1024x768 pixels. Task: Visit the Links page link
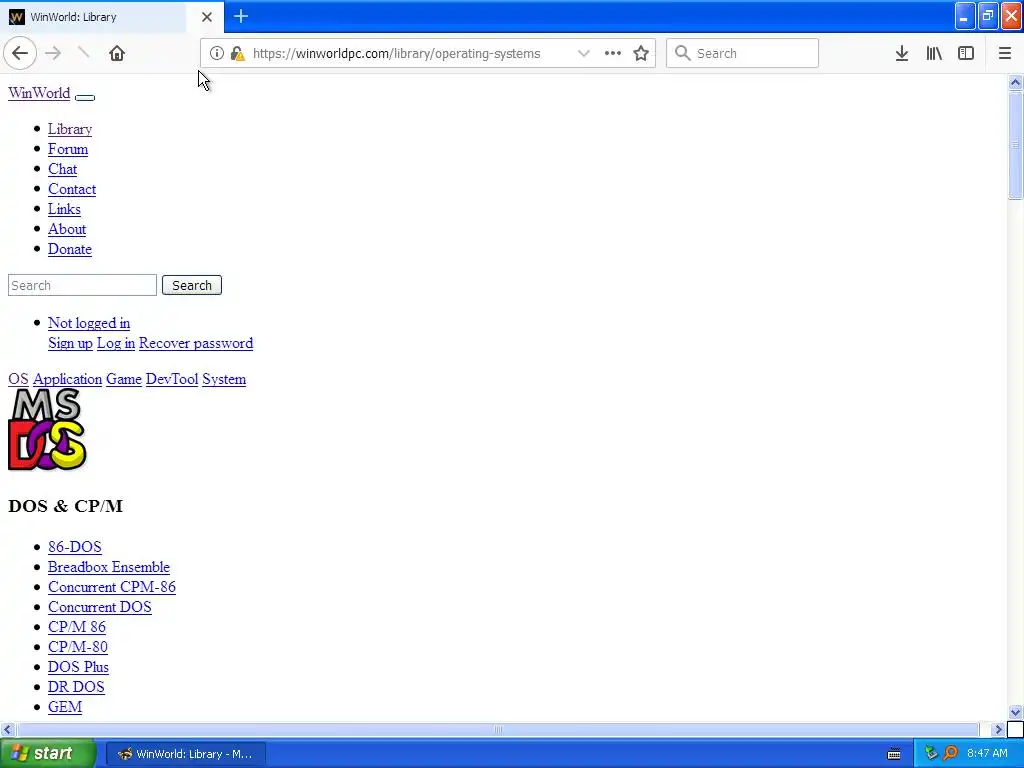(x=65, y=209)
